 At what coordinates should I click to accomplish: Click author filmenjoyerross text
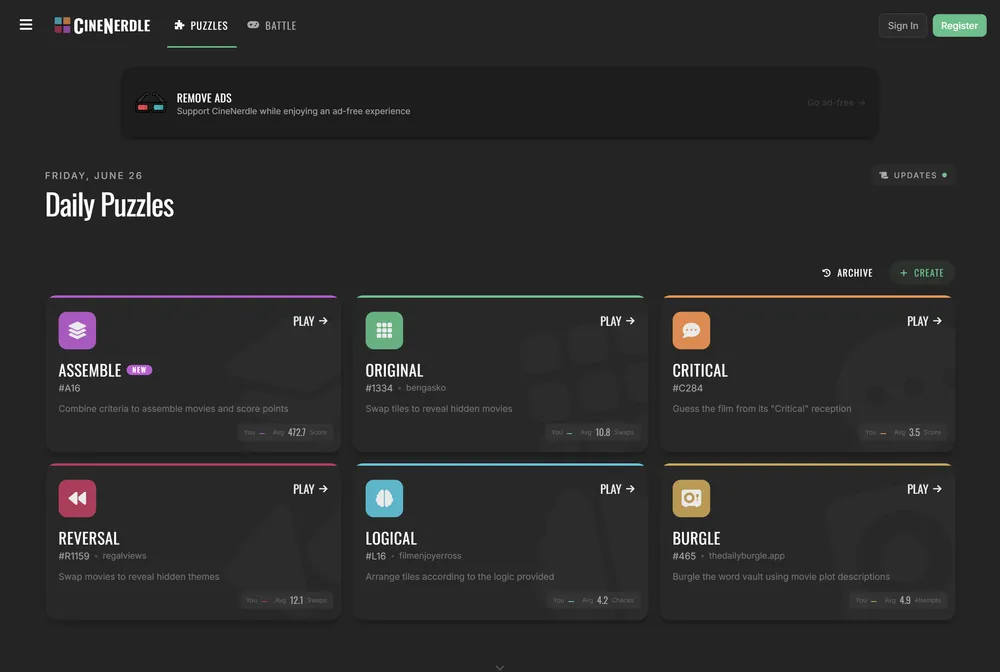(430, 556)
